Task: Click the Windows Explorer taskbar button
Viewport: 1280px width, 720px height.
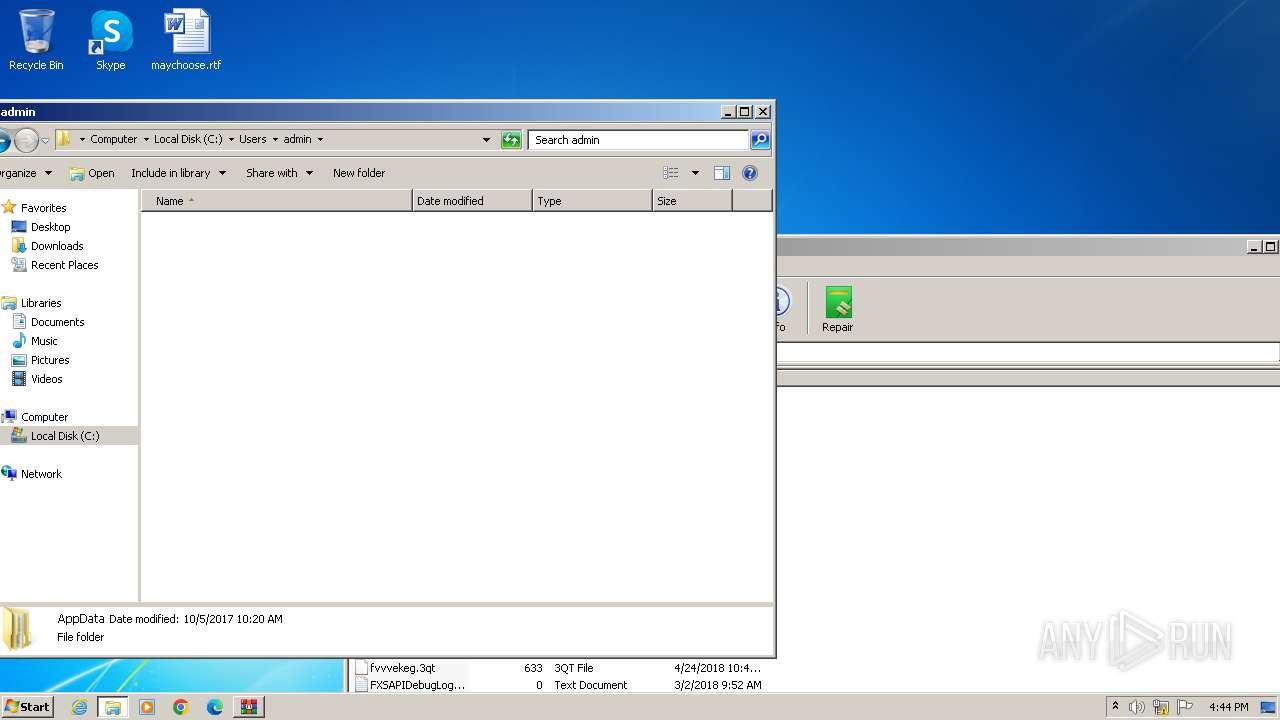Action: pos(113,707)
